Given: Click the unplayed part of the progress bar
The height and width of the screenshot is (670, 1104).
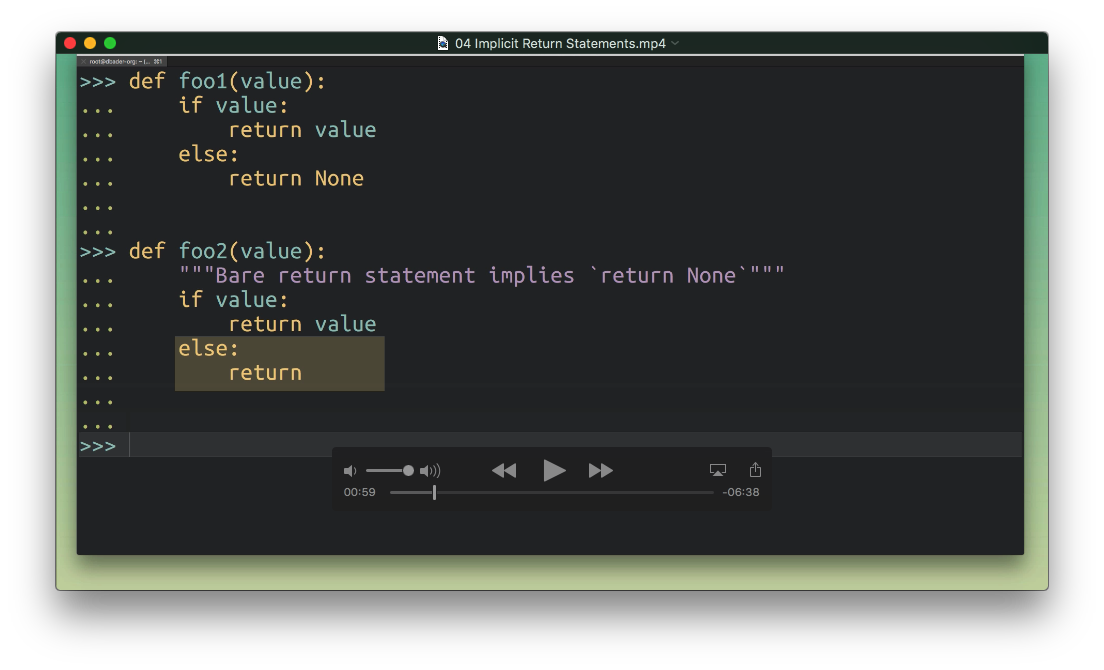Looking at the screenshot, I should 580,492.
